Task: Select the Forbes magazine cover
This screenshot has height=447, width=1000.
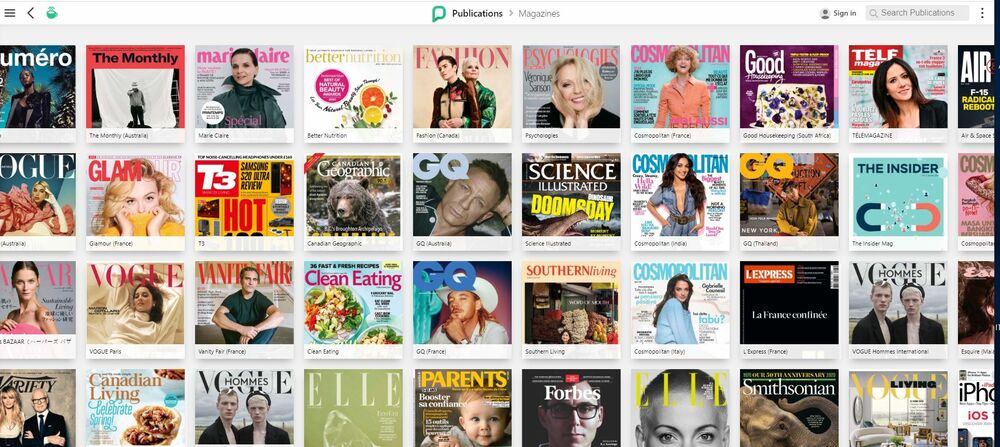Action: coord(571,407)
